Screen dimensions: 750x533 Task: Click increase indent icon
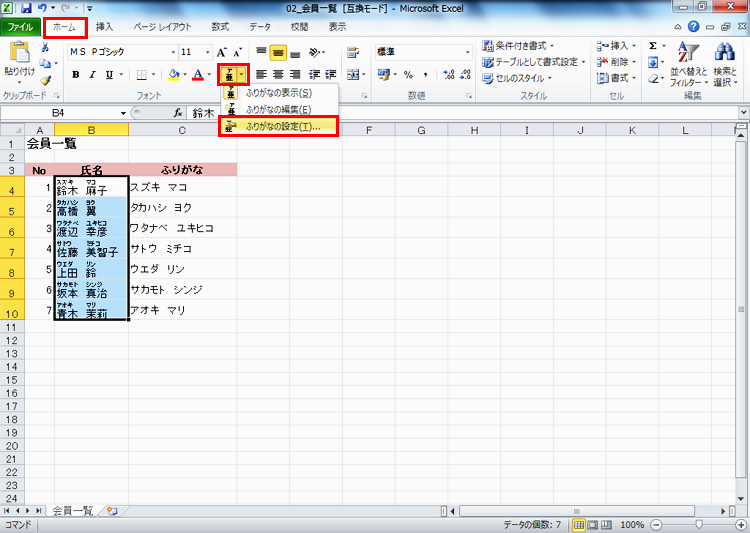point(331,75)
